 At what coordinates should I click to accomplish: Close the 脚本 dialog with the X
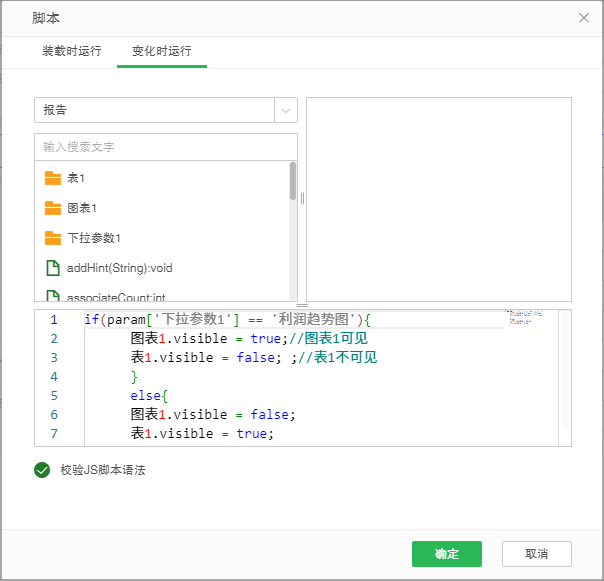584,18
